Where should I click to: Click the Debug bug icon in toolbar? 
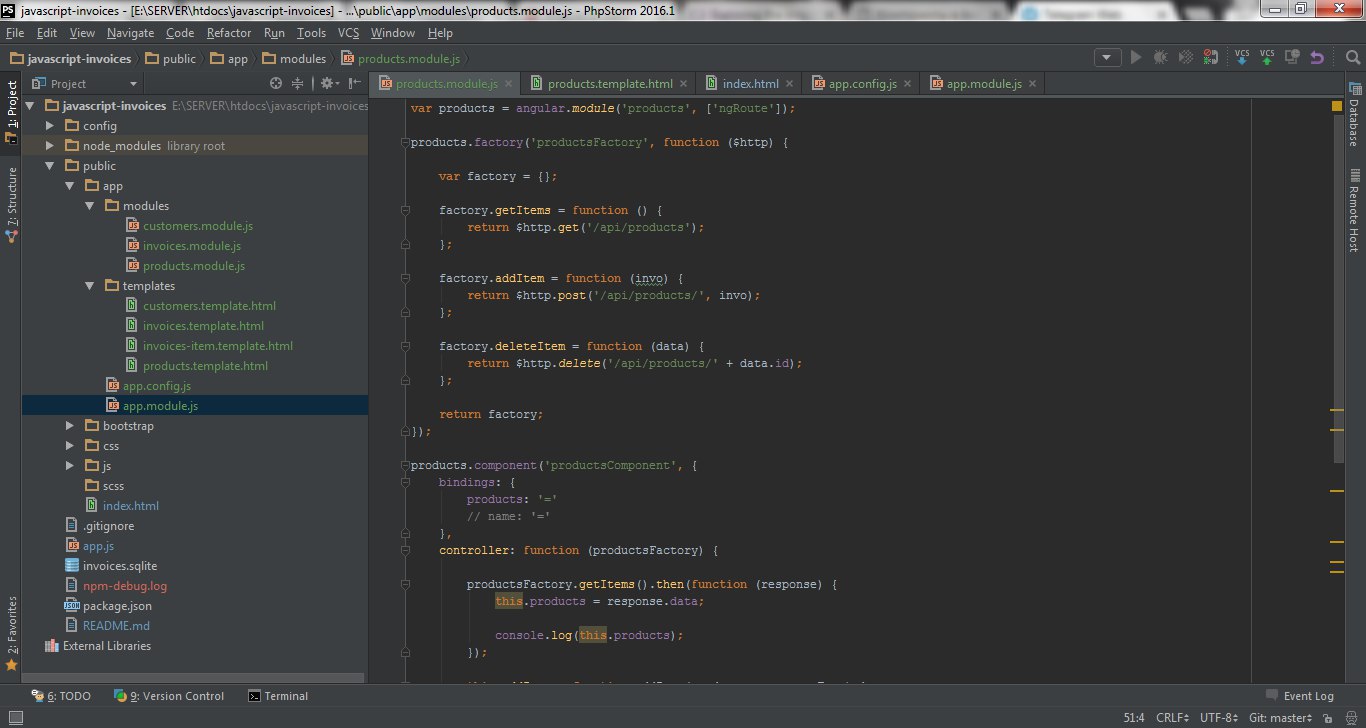(x=1160, y=58)
